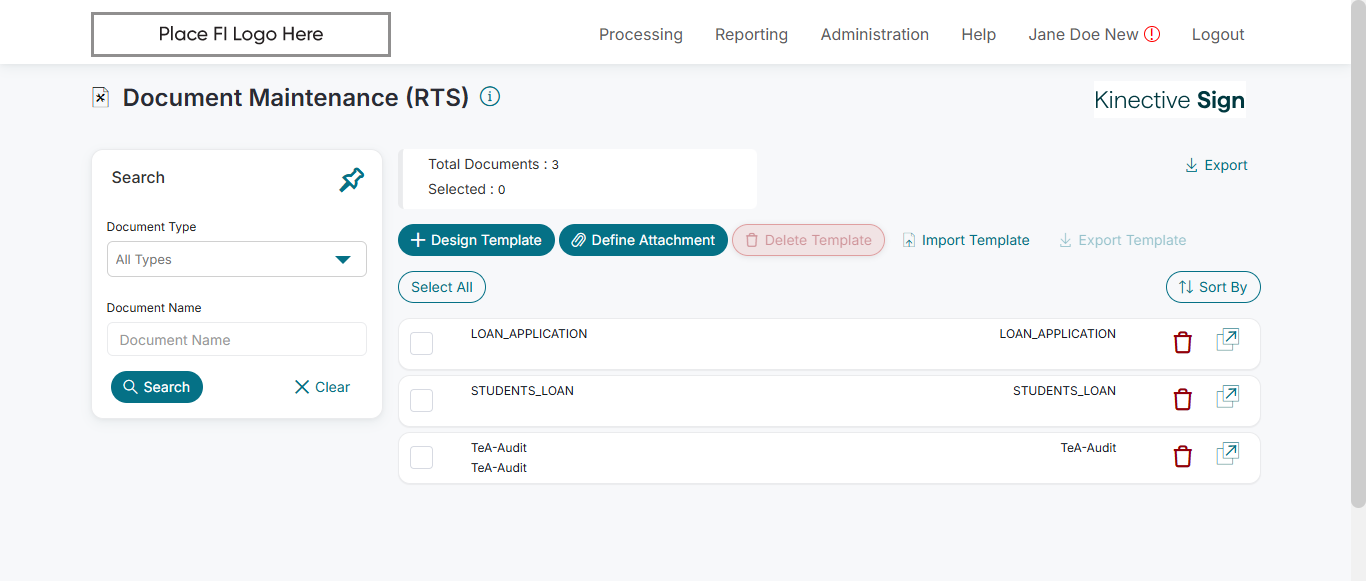1366x581 pixels.
Task: Click the page vertical scrollbar
Action: click(1358, 250)
